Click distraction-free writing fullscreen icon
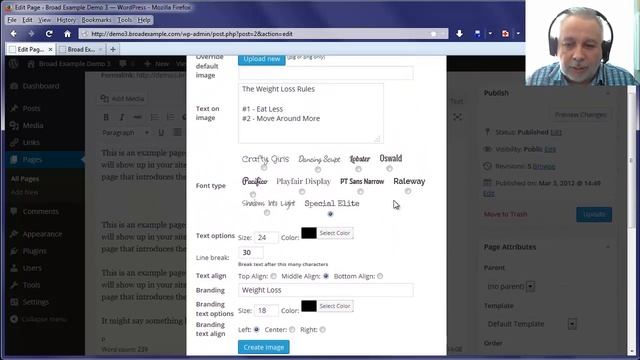 pyautogui.click(x=458, y=117)
